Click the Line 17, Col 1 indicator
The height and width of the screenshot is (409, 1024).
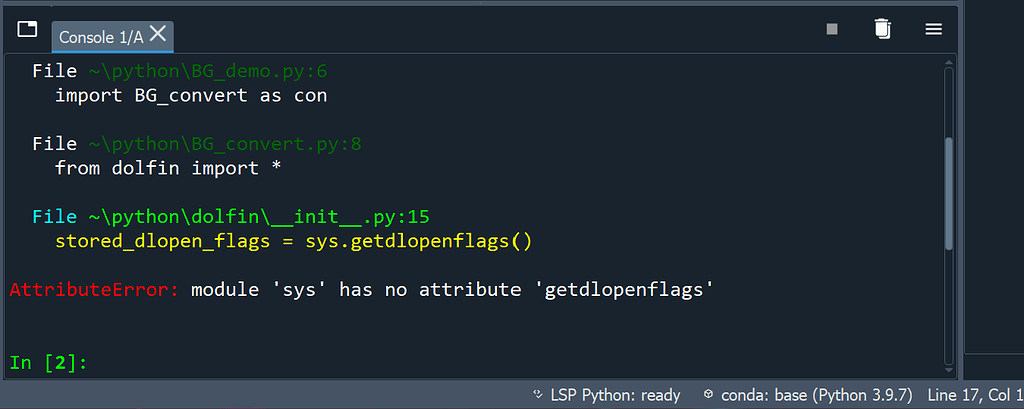coord(974,395)
